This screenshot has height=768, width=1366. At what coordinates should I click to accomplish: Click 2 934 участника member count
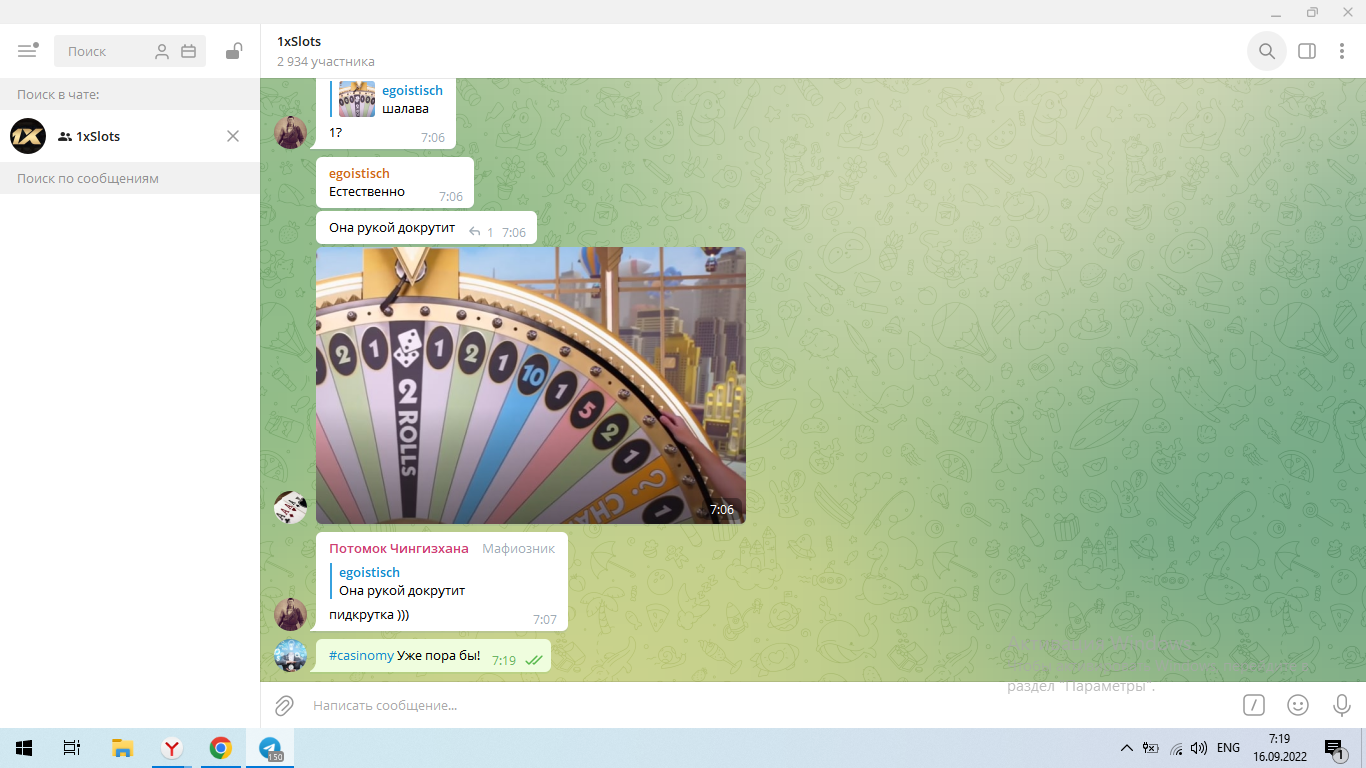point(326,62)
